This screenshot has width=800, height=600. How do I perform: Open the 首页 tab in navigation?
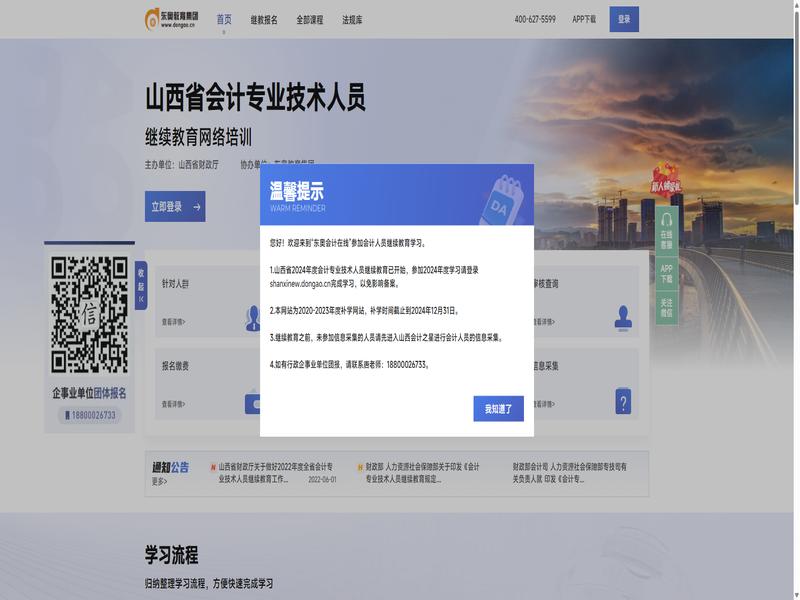(224, 19)
